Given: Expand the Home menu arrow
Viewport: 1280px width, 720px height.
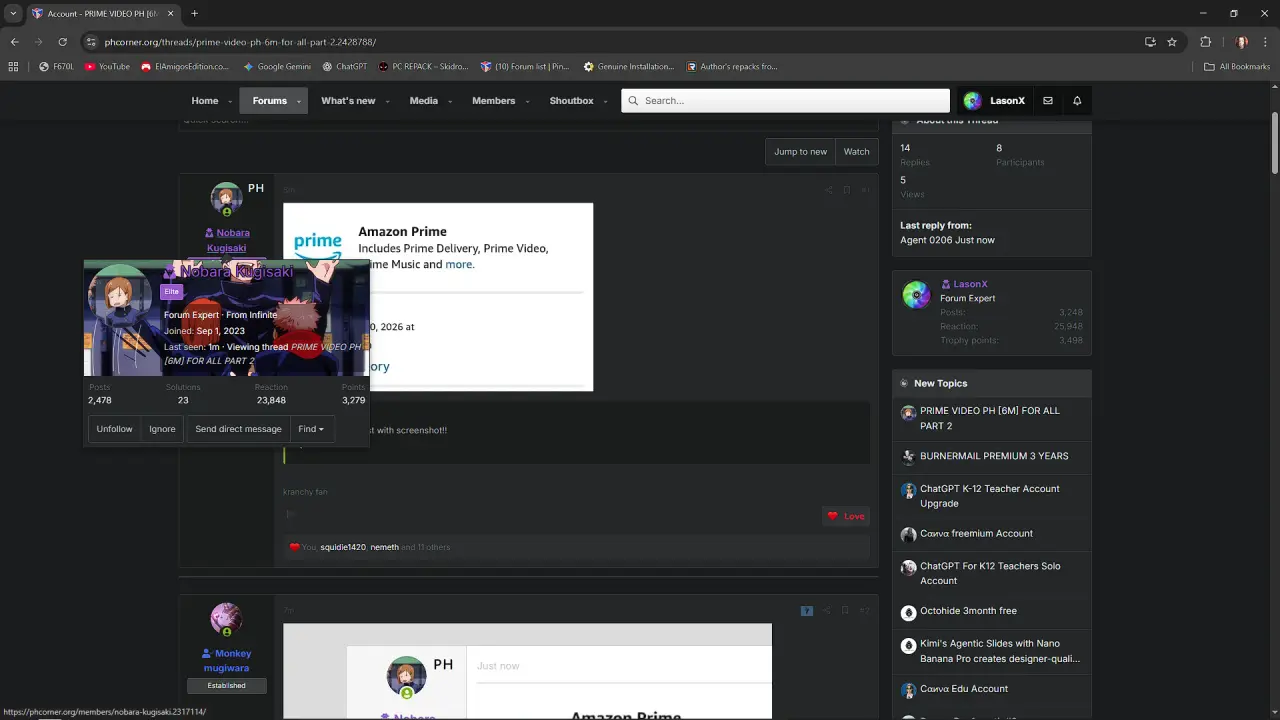Looking at the screenshot, I should tap(230, 101).
